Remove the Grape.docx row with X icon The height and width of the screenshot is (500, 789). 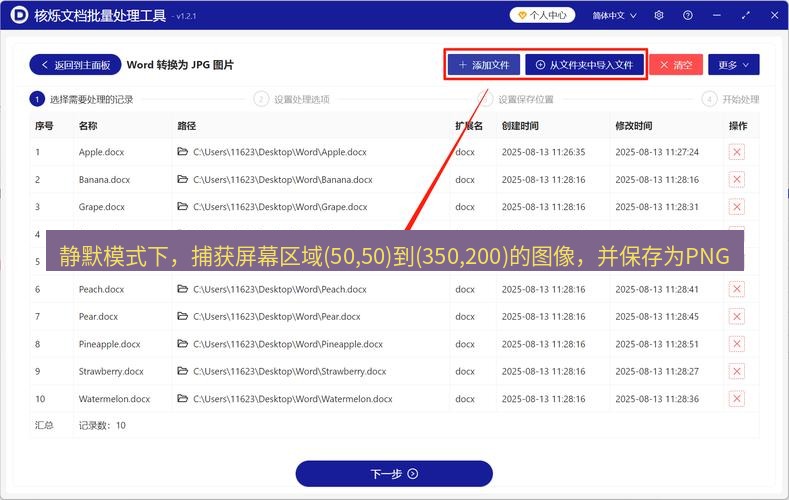(x=737, y=207)
